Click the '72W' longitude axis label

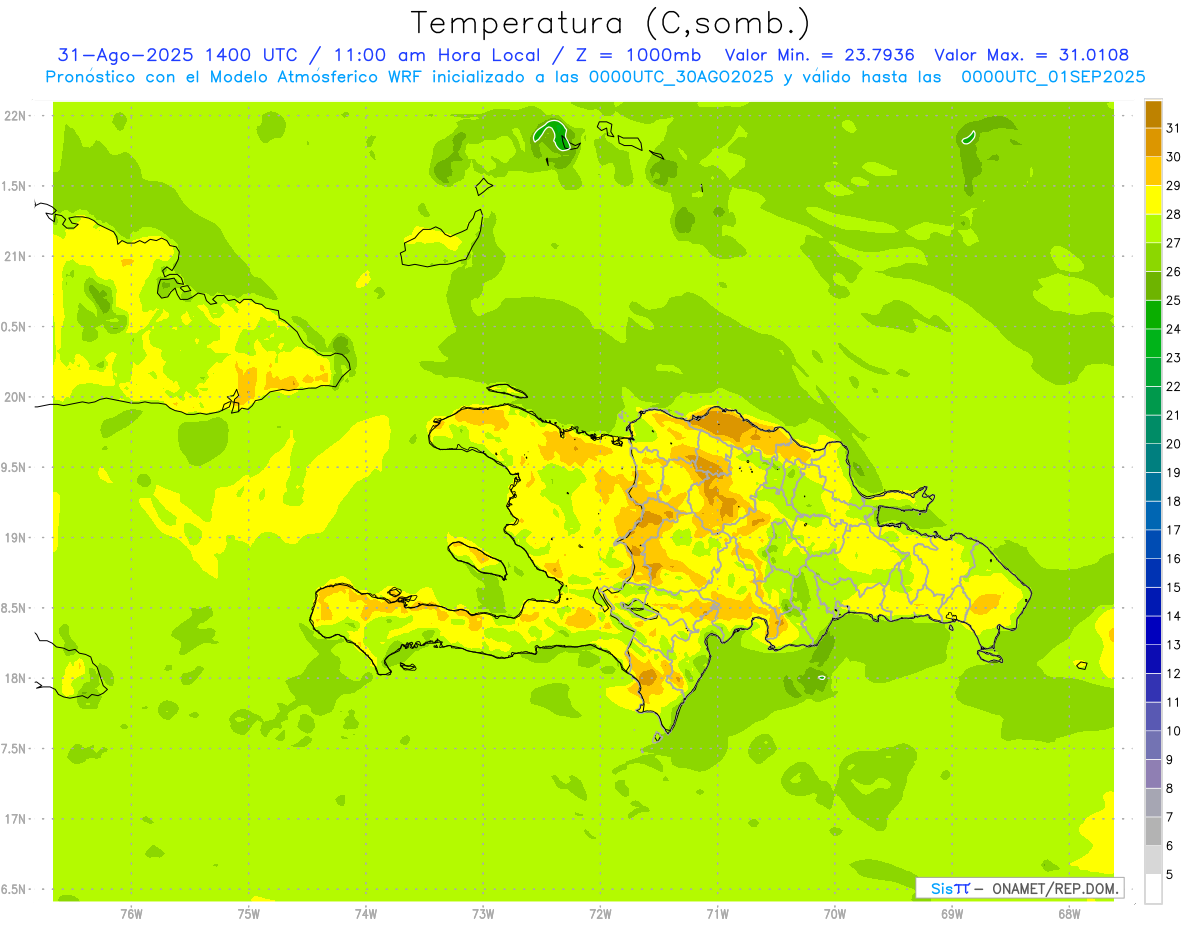point(600,914)
